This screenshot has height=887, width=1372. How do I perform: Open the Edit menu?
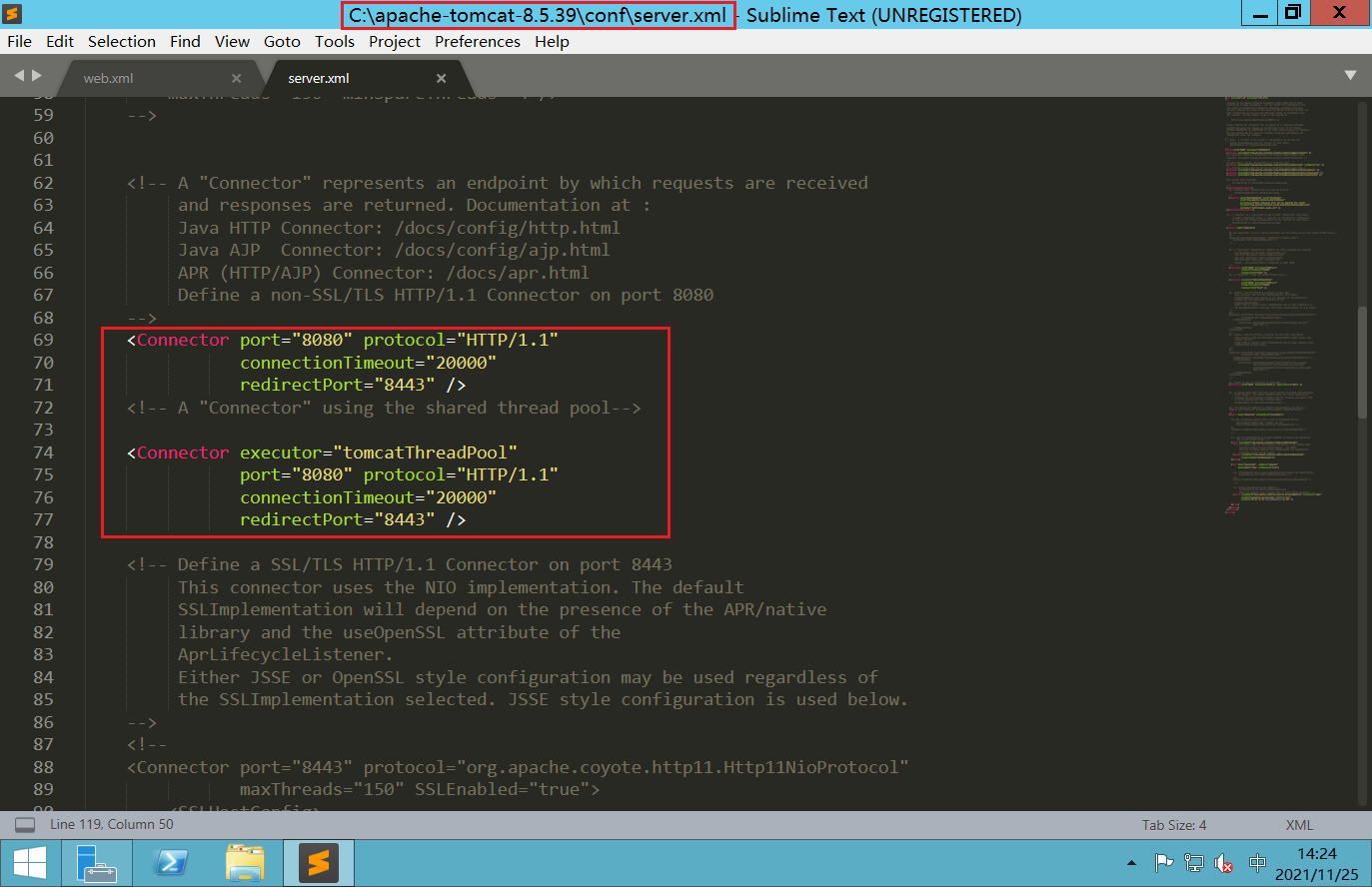[60, 41]
